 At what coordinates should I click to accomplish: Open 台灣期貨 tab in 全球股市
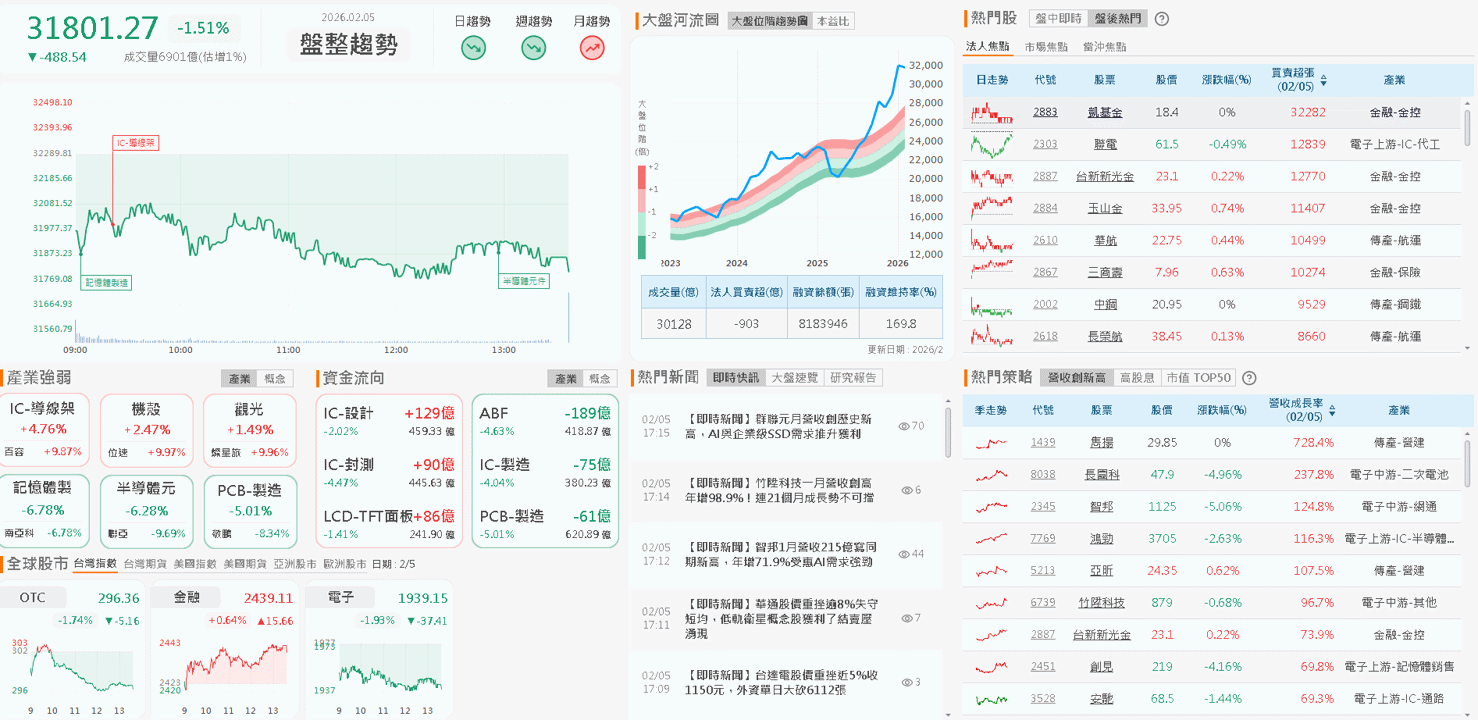pos(145,564)
